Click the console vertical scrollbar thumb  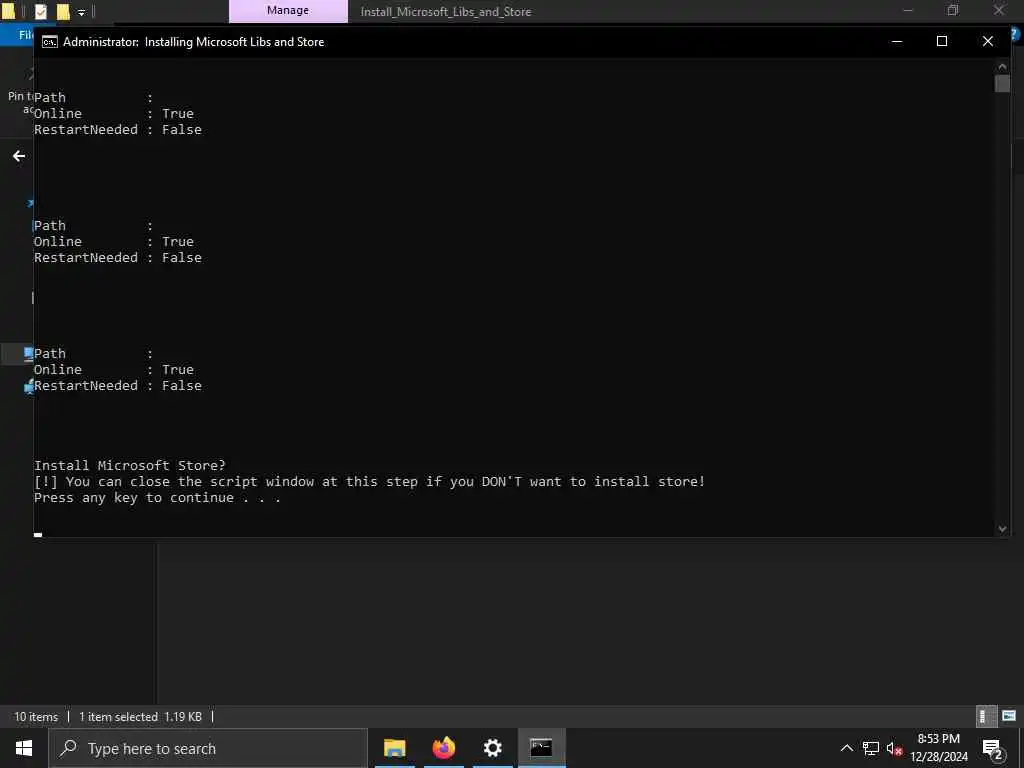[x=1002, y=84]
